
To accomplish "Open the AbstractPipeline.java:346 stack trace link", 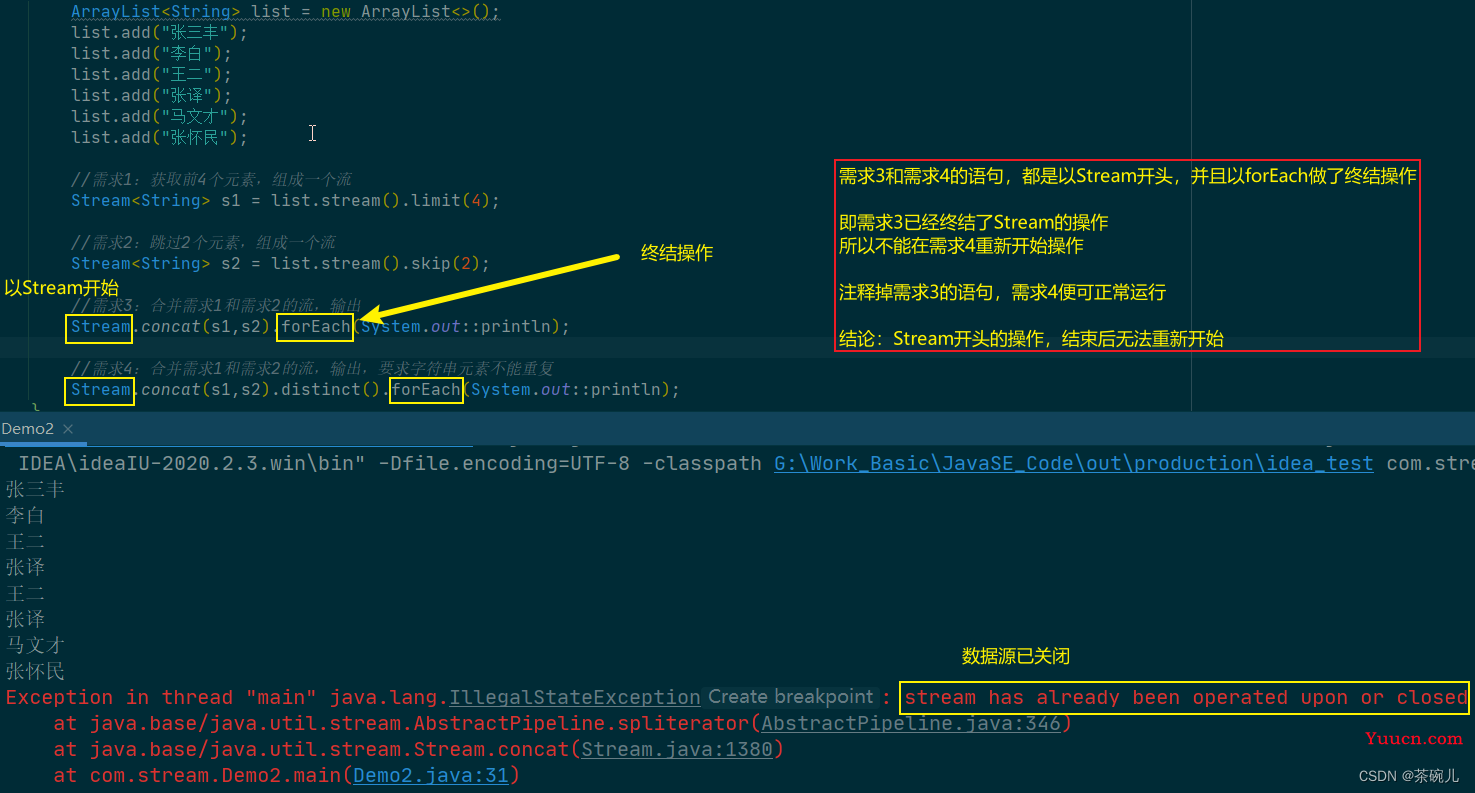I will point(910,723).
